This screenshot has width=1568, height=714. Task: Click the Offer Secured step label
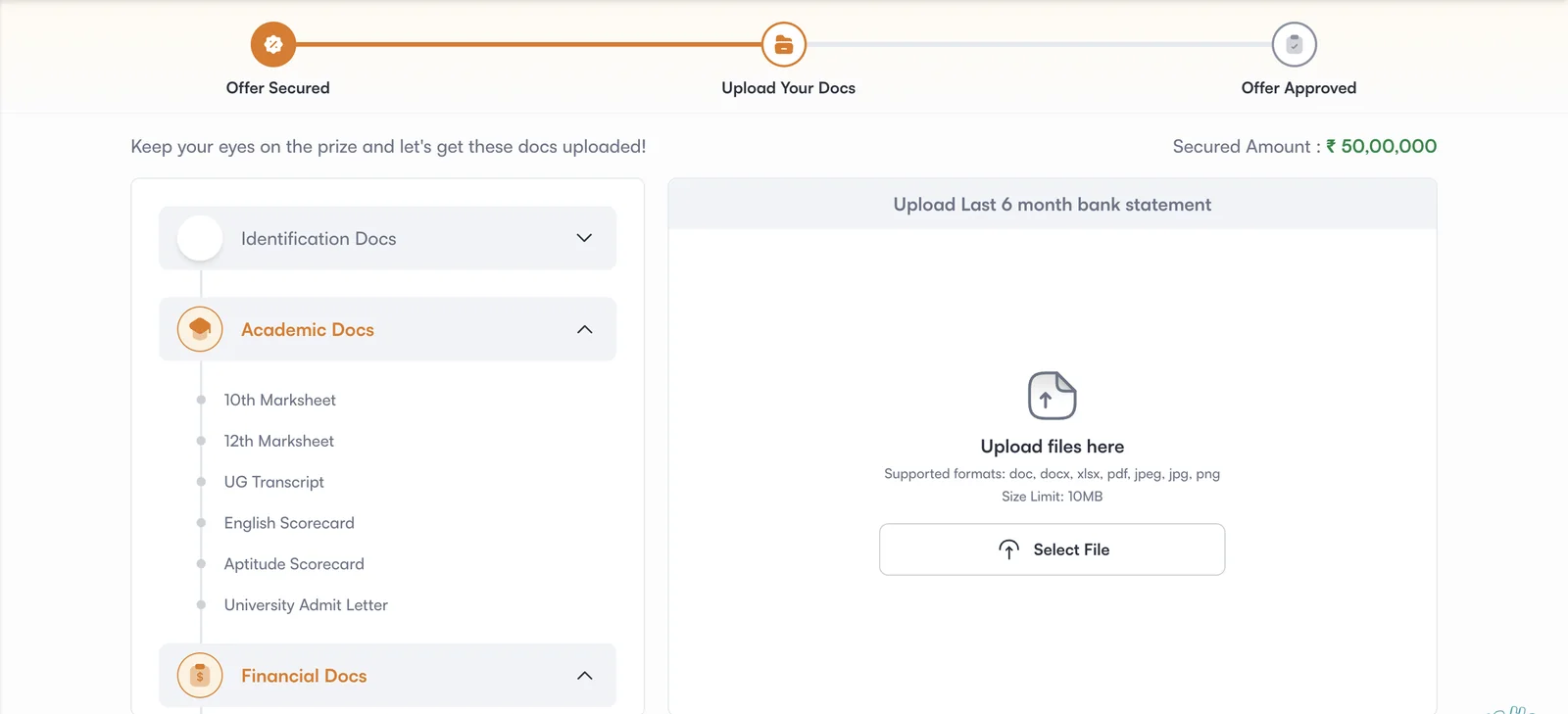pos(277,88)
